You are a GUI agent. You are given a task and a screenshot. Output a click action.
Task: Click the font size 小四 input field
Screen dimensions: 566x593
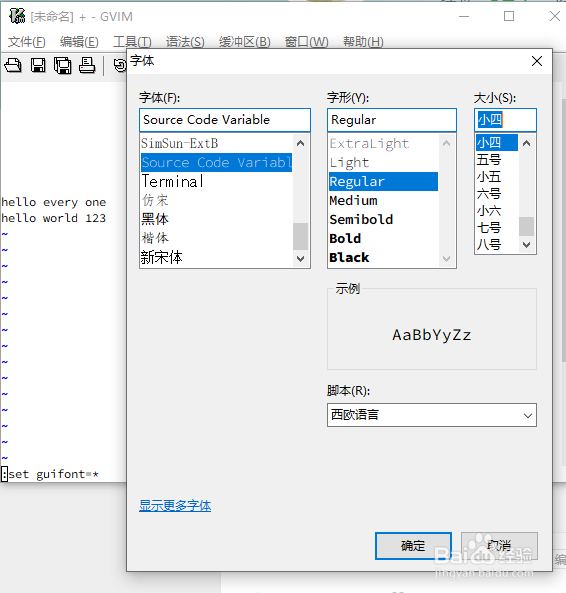[505, 120]
